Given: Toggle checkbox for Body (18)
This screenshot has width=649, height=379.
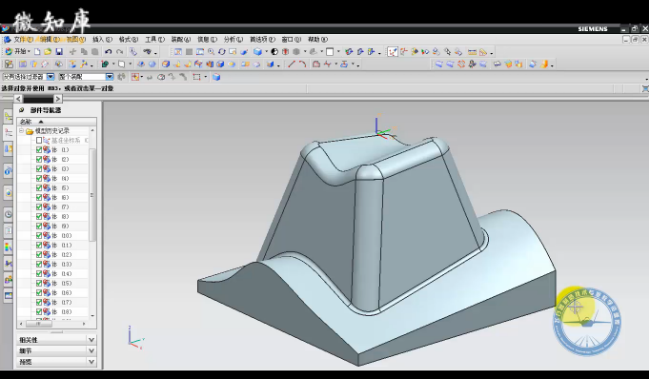Looking at the screenshot, I should click(x=39, y=312).
